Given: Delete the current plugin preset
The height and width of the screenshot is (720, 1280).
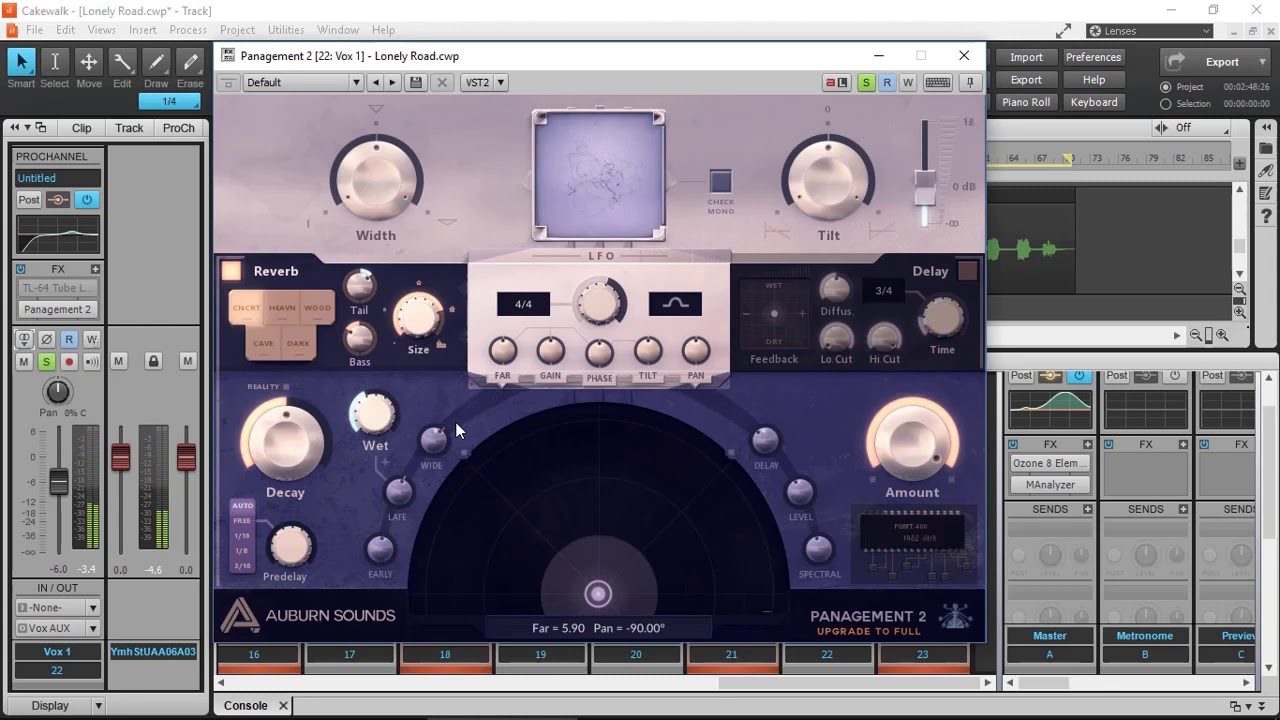Looking at the screenshot, I should pyautogui.click(x=441, y=82).
